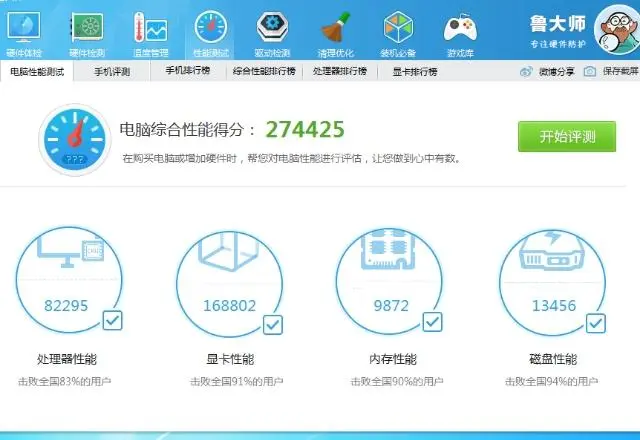Click the 保存截屏 link text
The width and height of the screenshot is (640, 440).
620,71
